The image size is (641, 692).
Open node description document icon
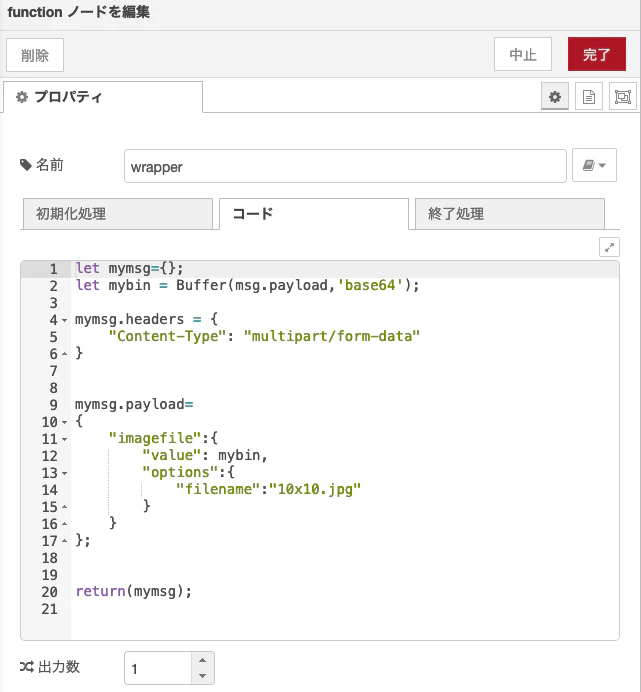[x=589, y=97]
